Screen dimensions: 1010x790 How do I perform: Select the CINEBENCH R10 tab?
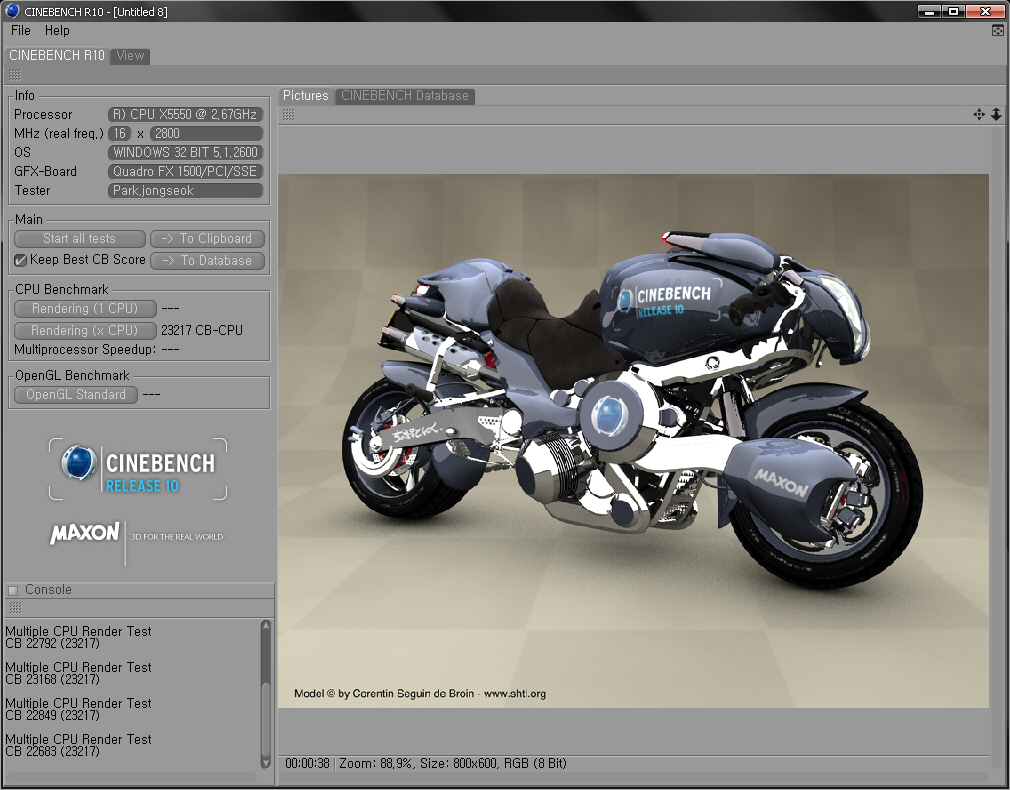click(x=57, y=55)
